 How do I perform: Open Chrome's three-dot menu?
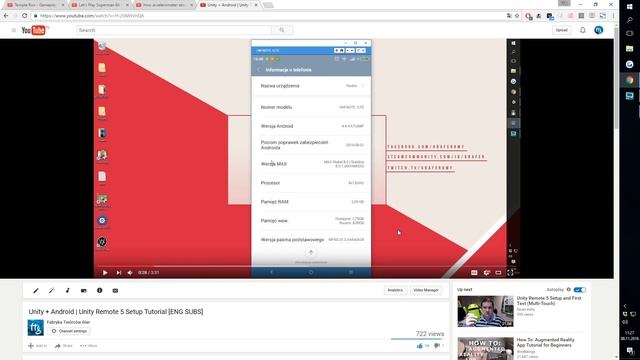[613, 16]
